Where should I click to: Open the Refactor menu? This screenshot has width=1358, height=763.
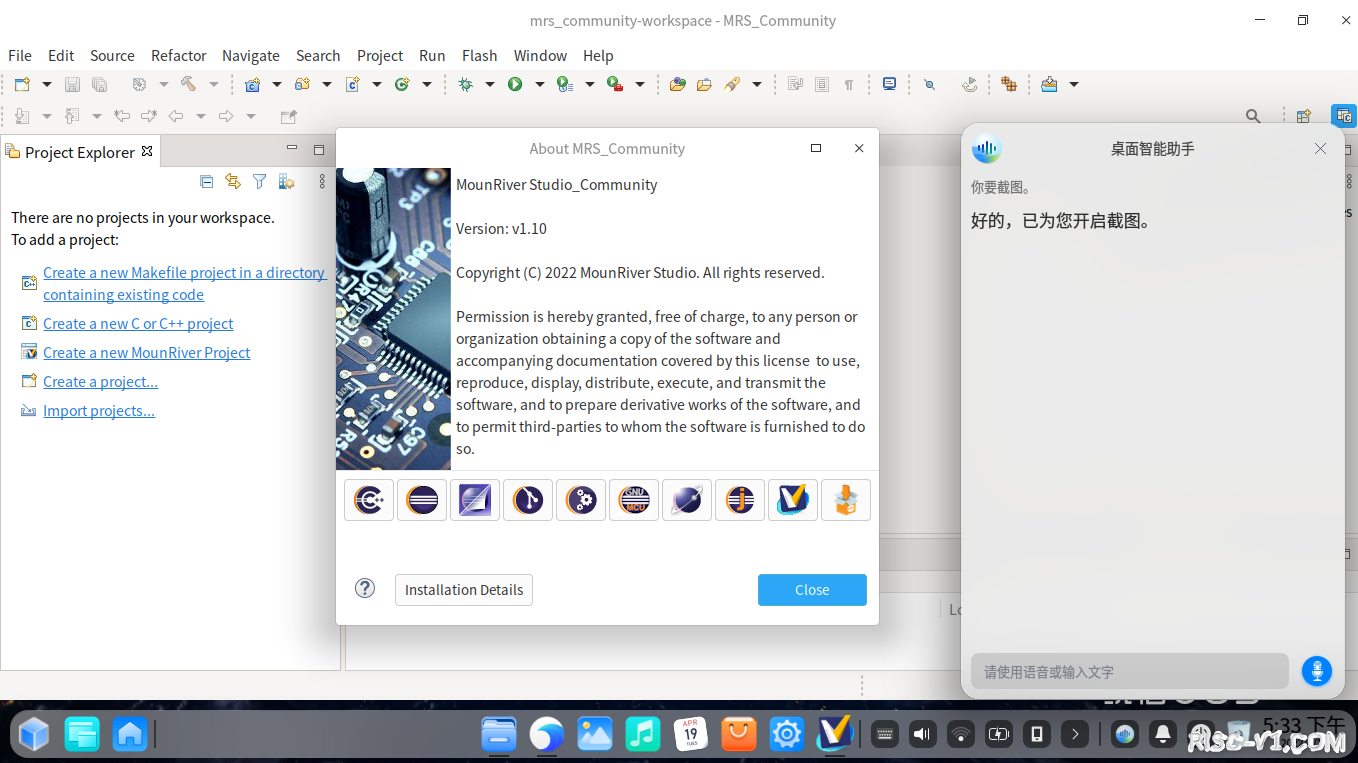179,56
